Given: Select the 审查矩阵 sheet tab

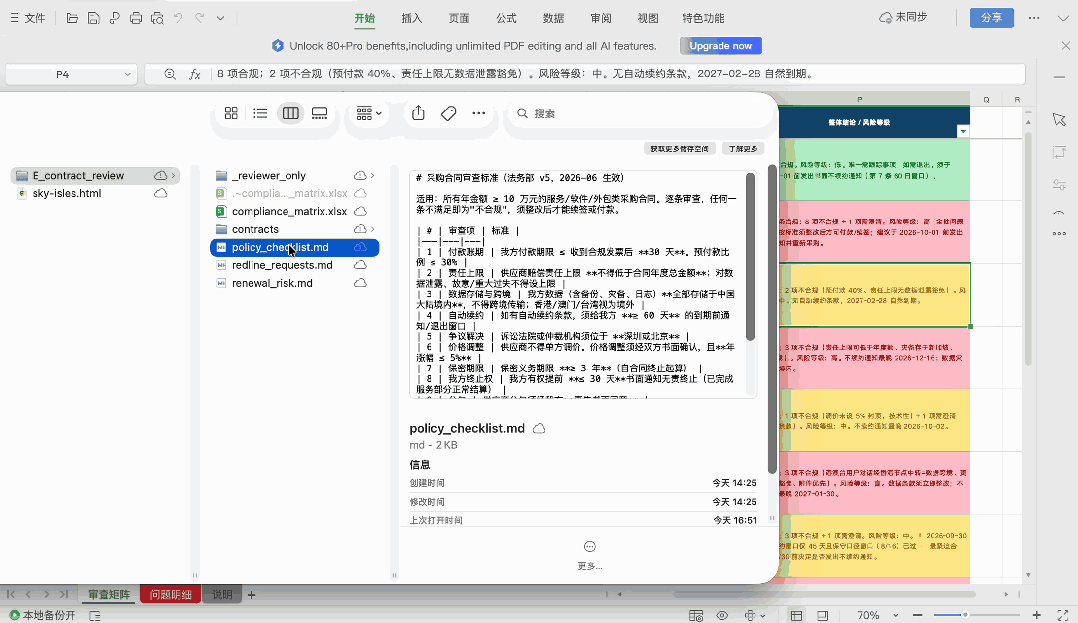Looking at the screenshot, I should click(x=109, y=595).
